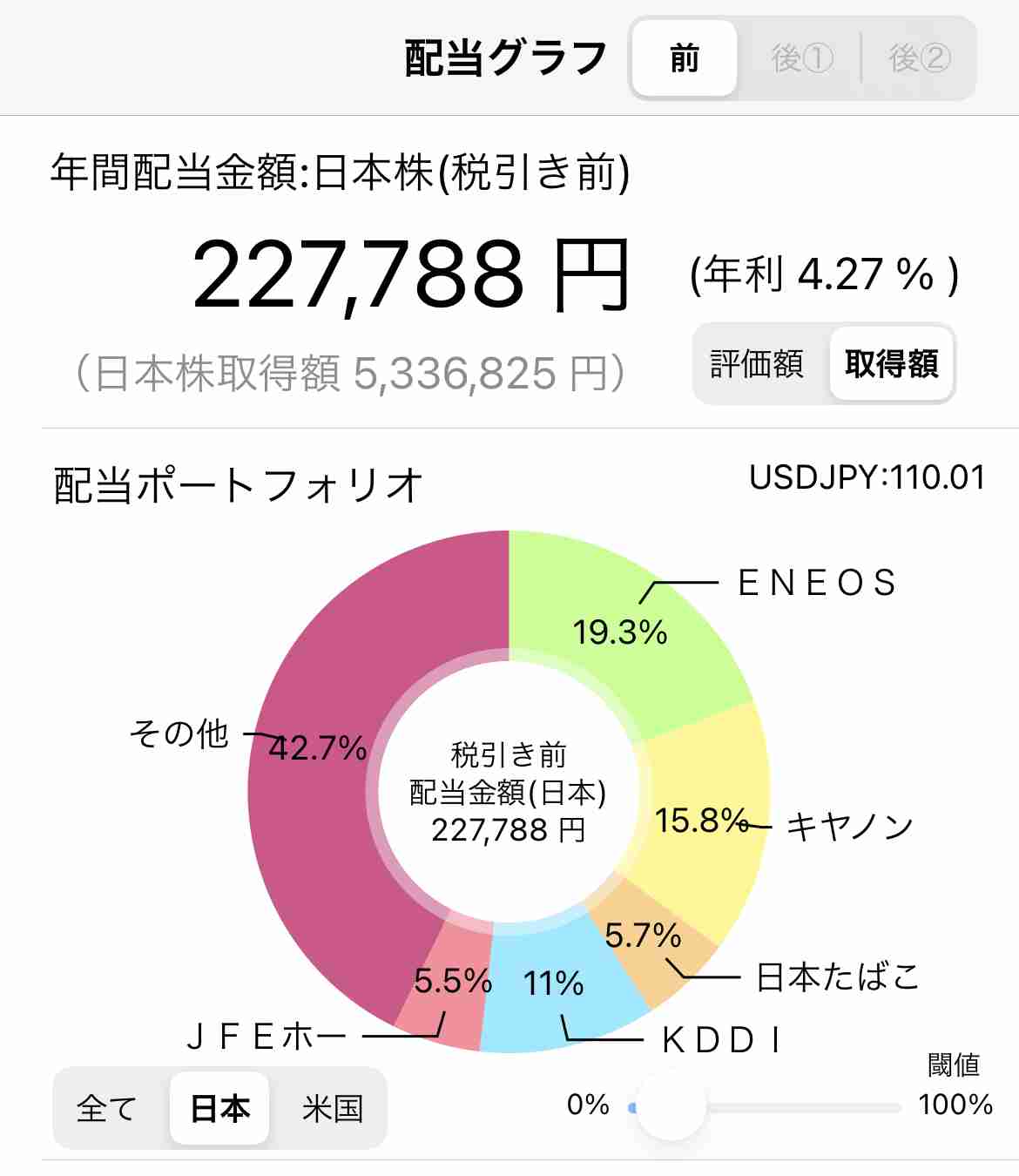This screenshot has width=1019, height=1176.
Task: Select the 前 pre-tax segment
Action: [685, 58]
